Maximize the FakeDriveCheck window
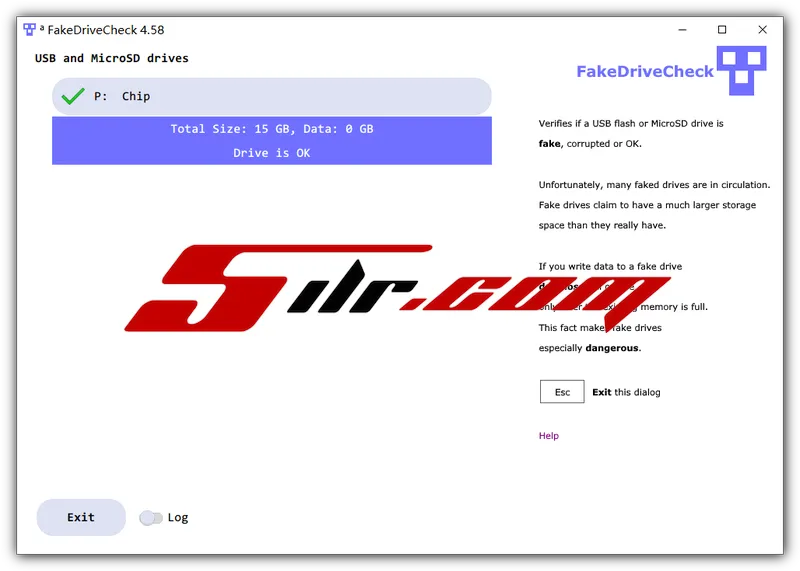Image resolution: width=800 pixels, height=571 pixels. pyautogui.click(x=722, y=30)
